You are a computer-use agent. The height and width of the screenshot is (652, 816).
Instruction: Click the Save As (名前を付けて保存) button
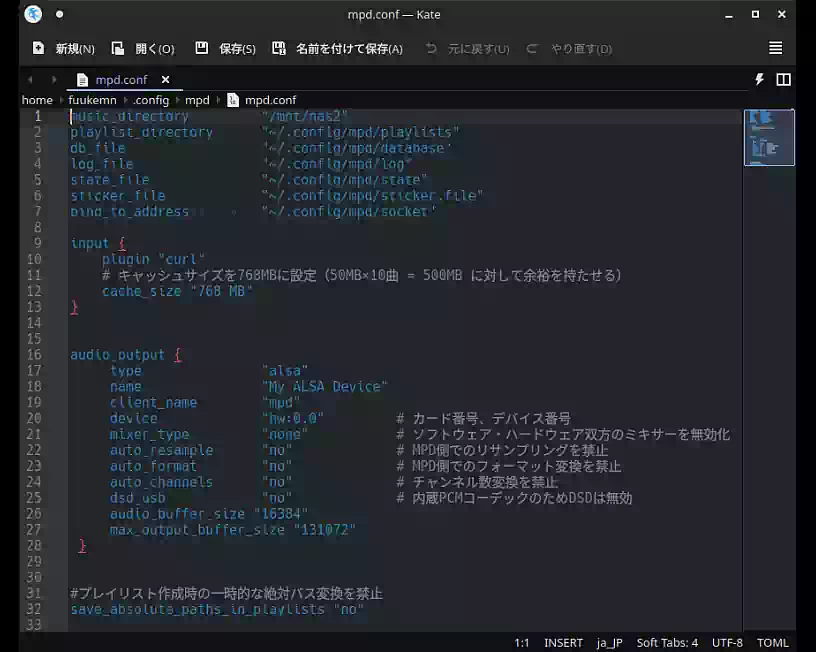337,48
